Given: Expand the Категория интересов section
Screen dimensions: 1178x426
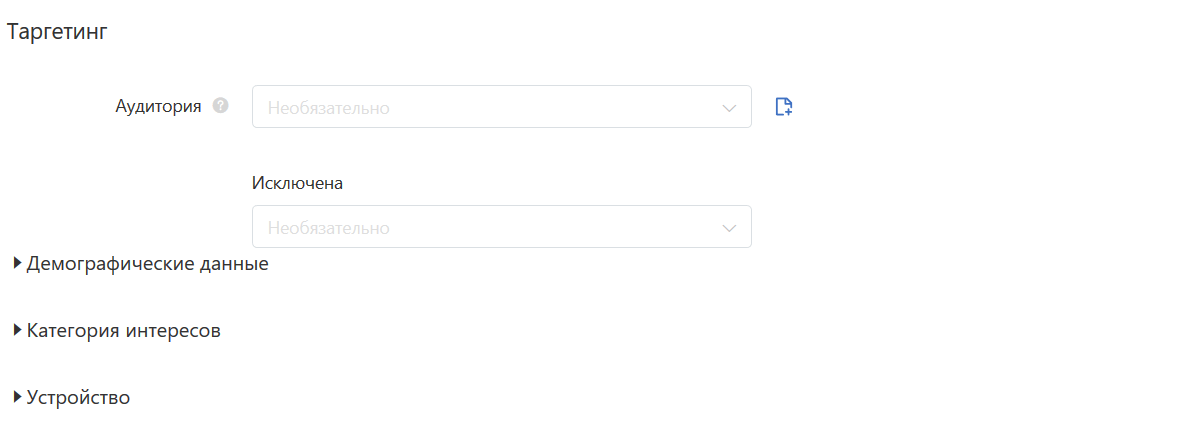Looking at the screenshot, I should tap(123, 331).
